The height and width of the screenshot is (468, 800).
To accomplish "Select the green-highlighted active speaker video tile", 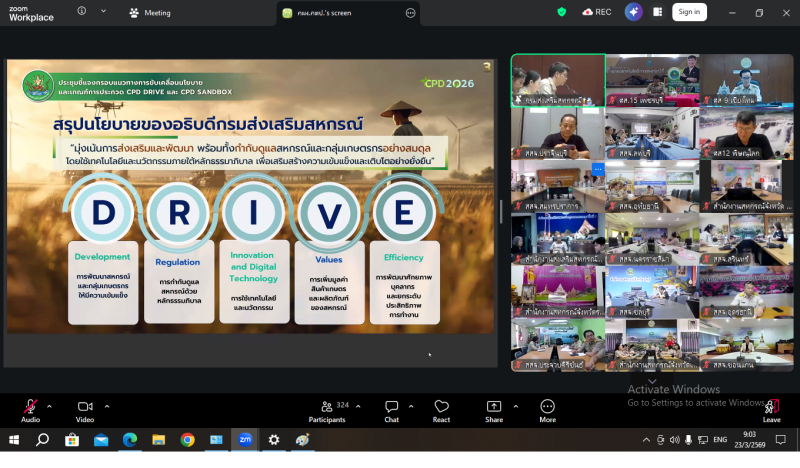I will pyautogui.click(x=557, y=79).
